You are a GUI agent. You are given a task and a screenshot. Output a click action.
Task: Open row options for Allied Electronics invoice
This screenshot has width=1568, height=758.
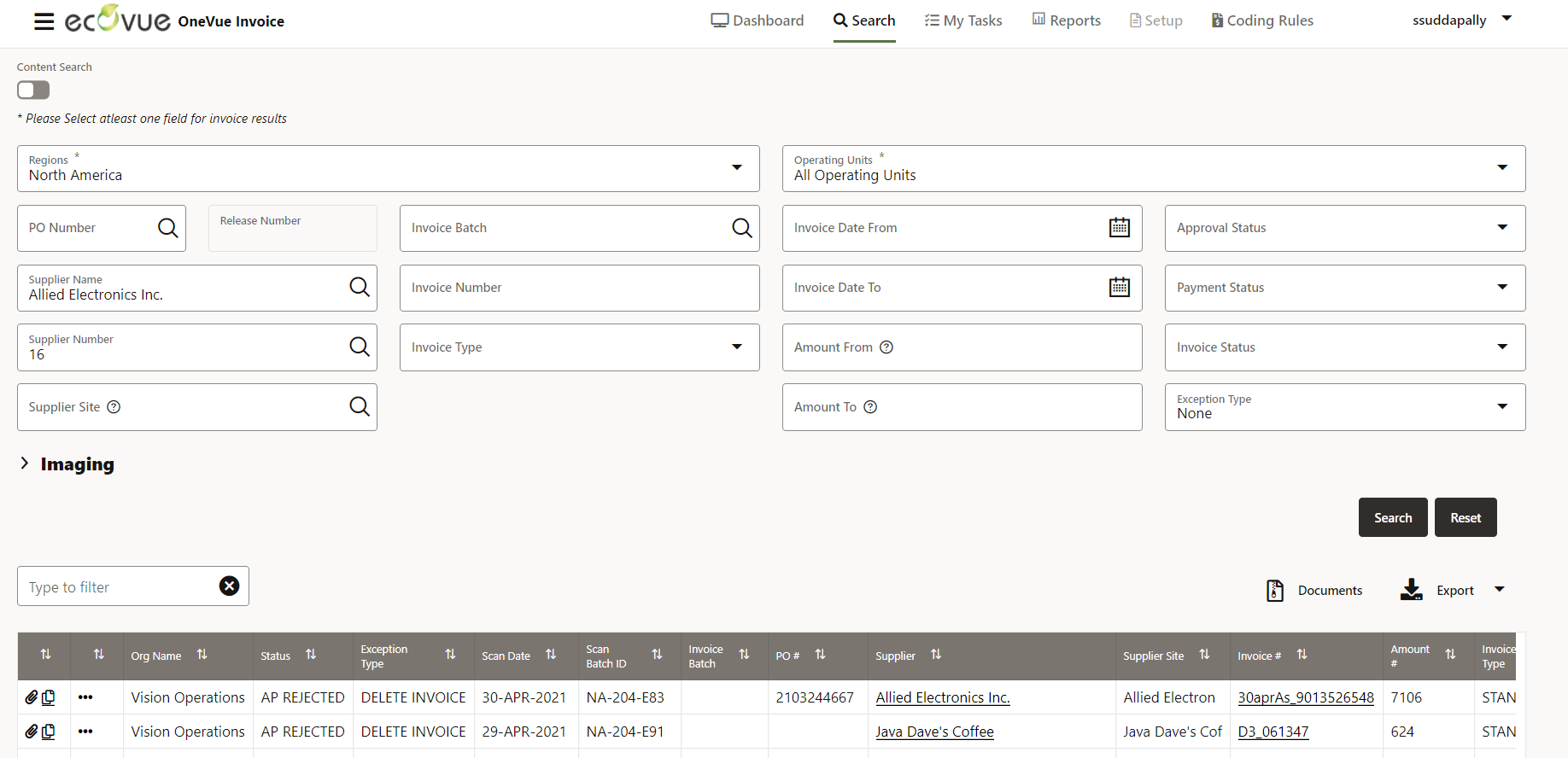coord(85,697)
